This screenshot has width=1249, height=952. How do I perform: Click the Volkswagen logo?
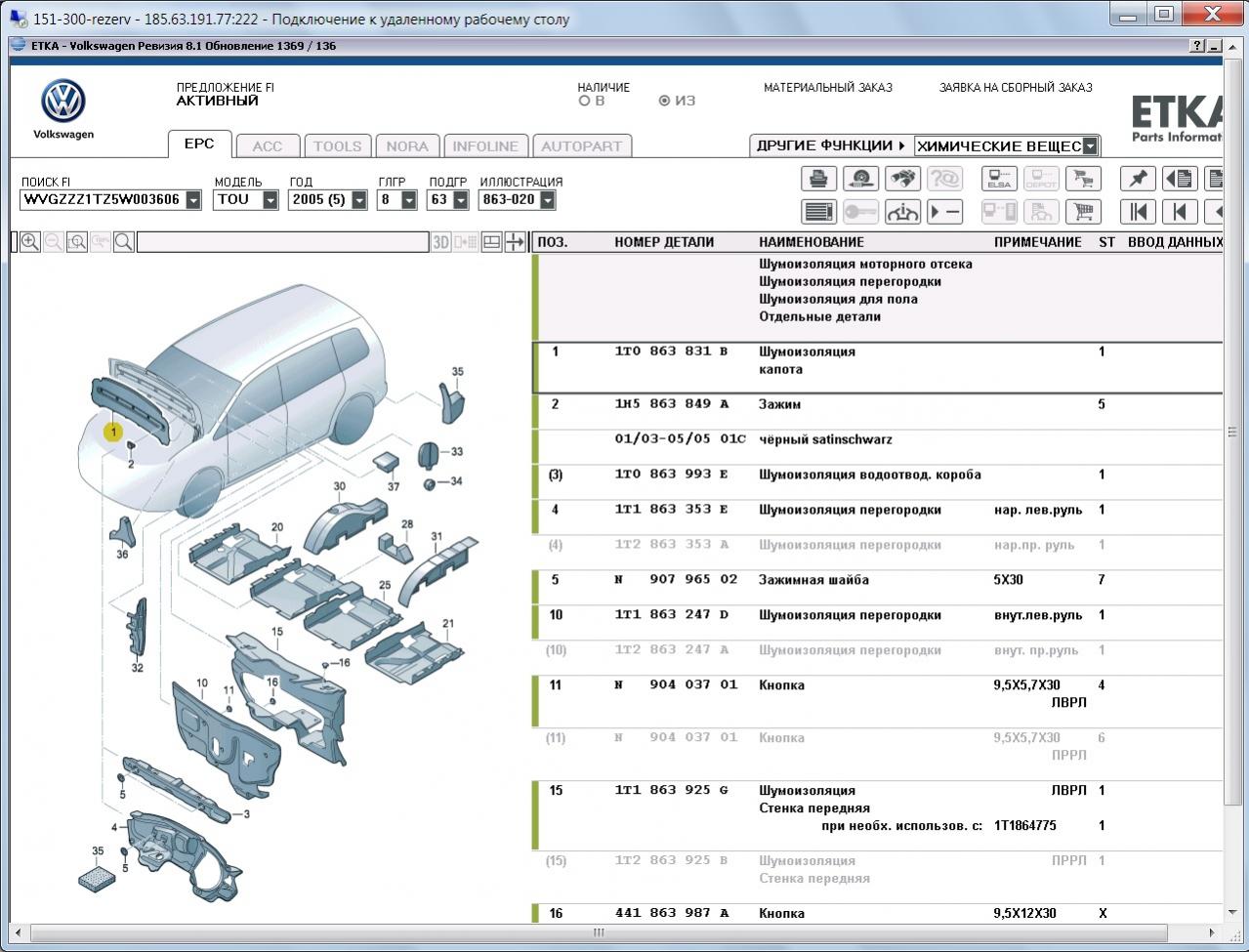click(63, 102)
